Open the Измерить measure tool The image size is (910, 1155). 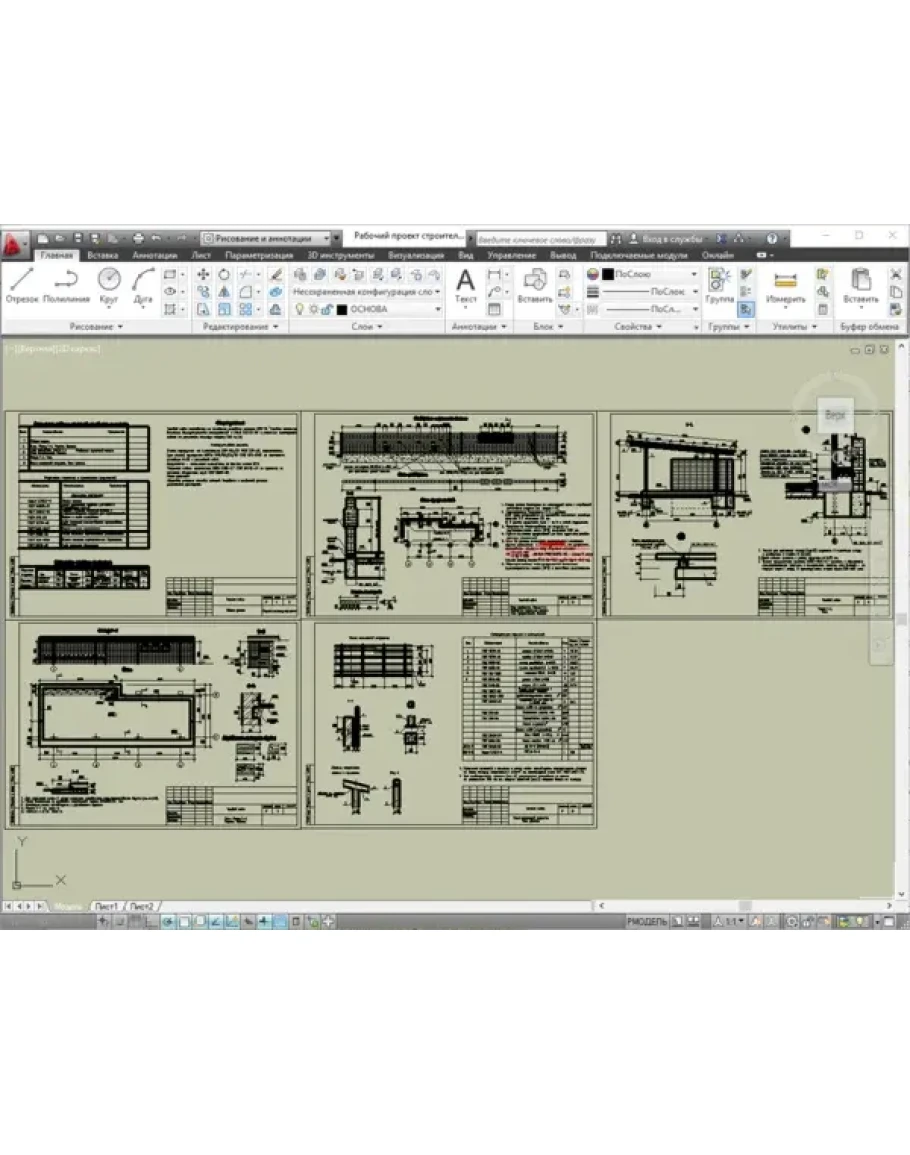tap(785, 284)
